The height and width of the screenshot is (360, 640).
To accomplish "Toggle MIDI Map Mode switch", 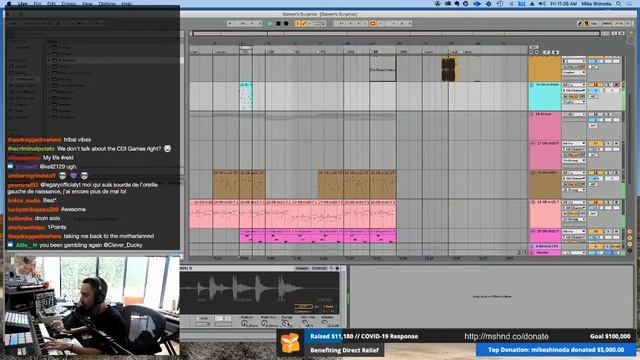I will tap(607, 24).
